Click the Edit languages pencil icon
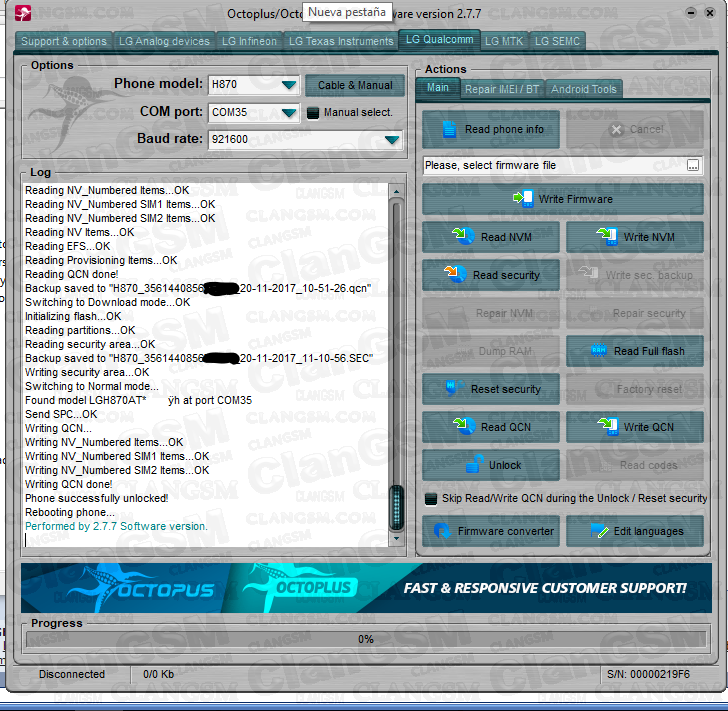The image size is (728, 711). [x=599, y=530]
